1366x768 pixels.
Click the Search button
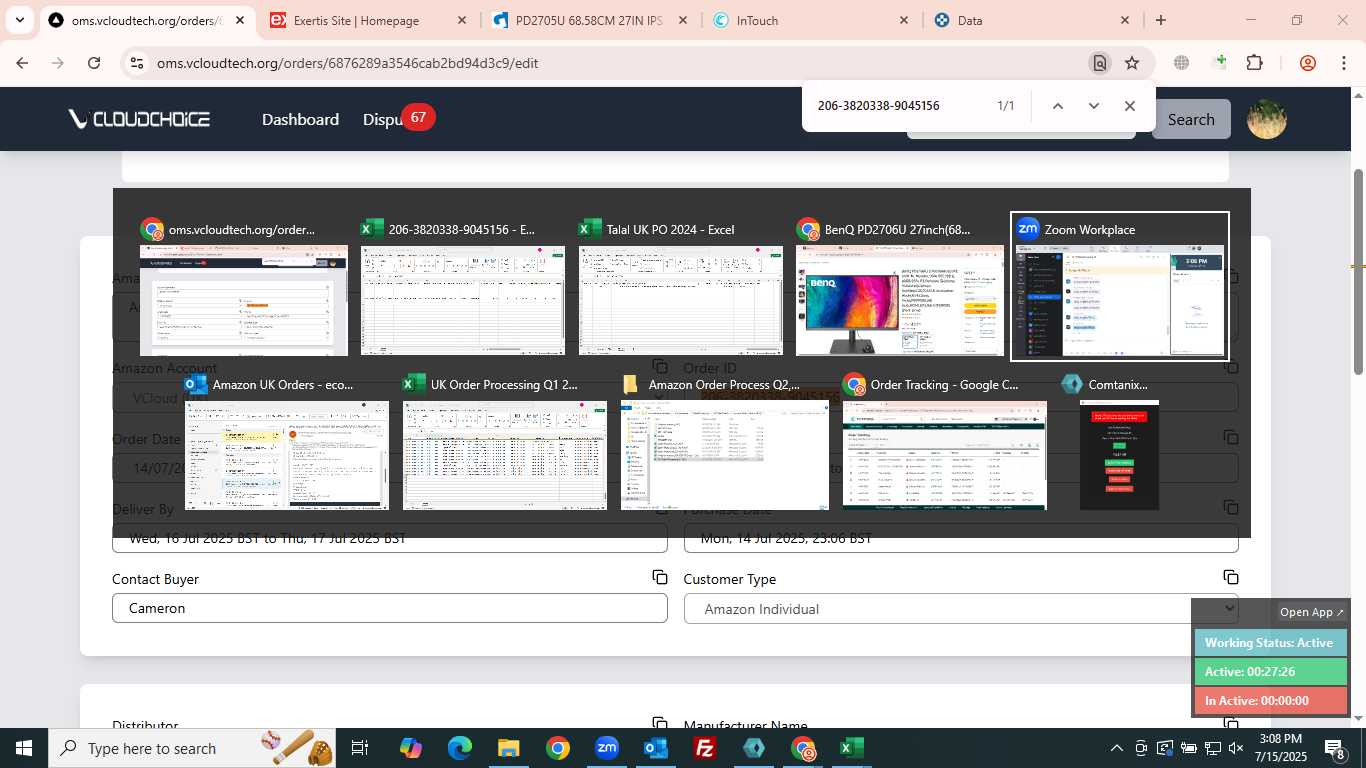pos(1191,119)
